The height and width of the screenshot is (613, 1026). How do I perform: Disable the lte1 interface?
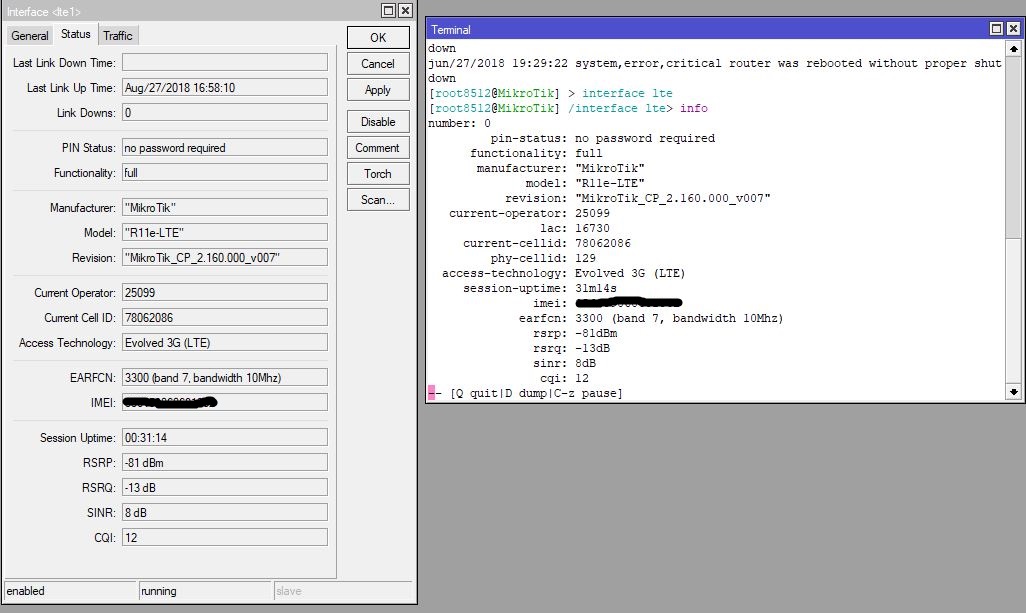tap(378, 122)
